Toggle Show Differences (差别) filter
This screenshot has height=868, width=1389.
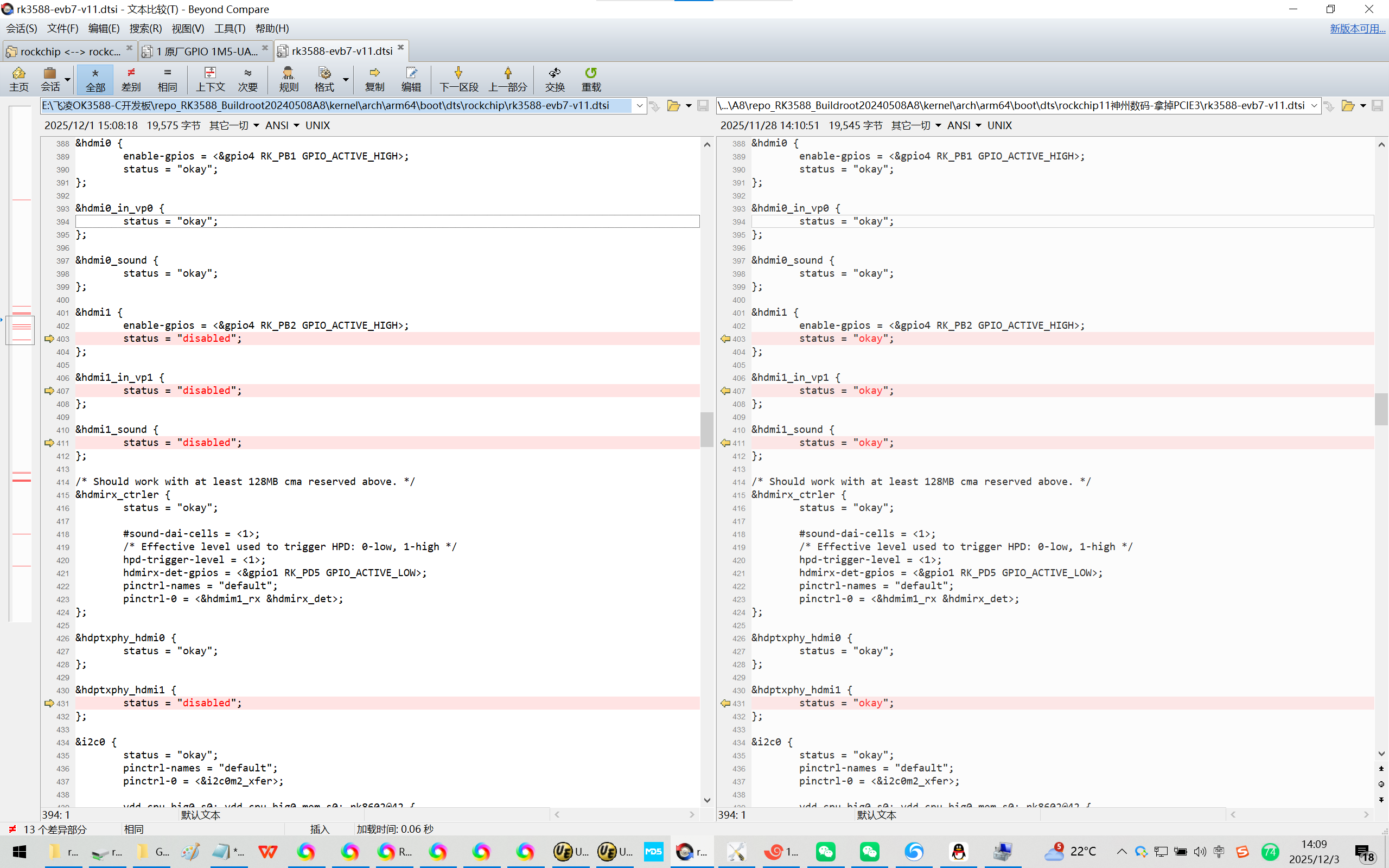(131, 79)
